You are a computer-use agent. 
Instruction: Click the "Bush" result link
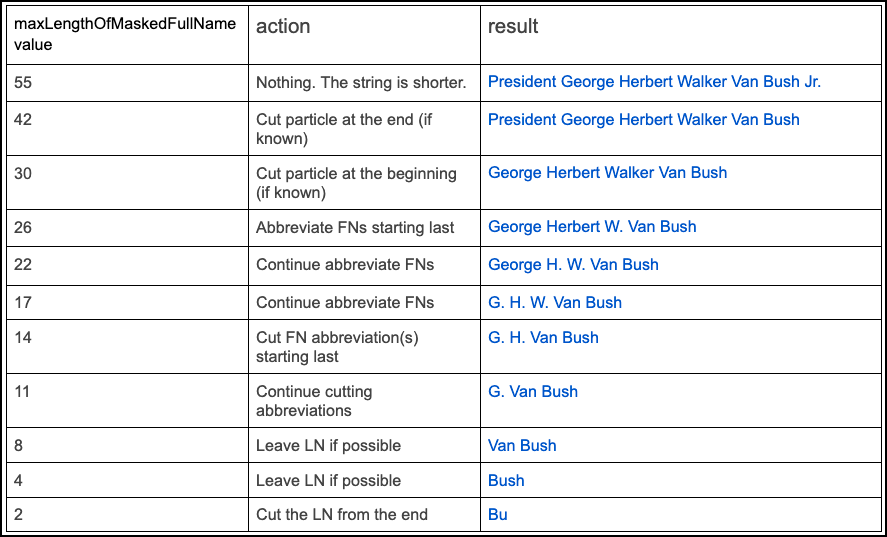(x=506, y=481)
